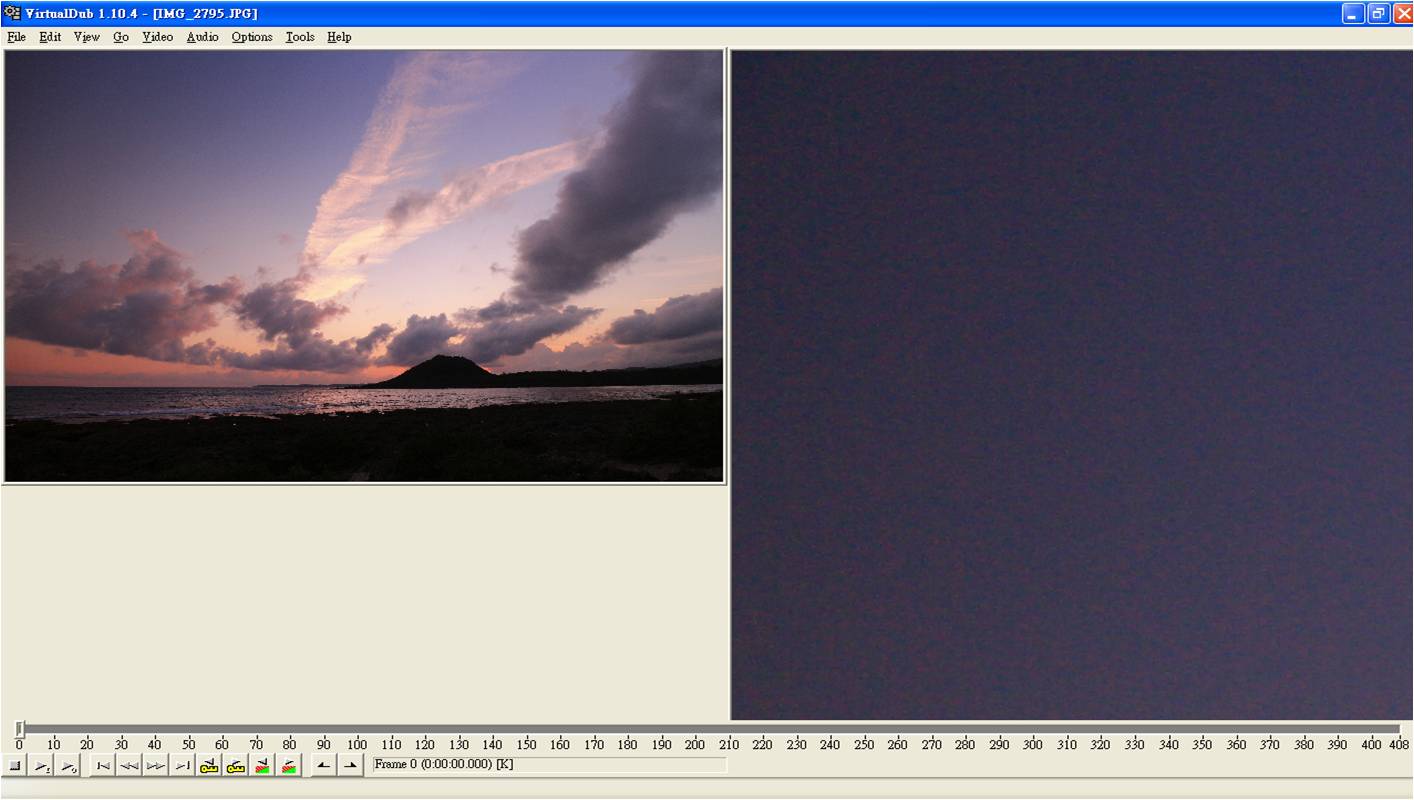Click the seek slider thumb at frame 0
The height and width of the screenshot is (800, 1414).
[19, 729]
